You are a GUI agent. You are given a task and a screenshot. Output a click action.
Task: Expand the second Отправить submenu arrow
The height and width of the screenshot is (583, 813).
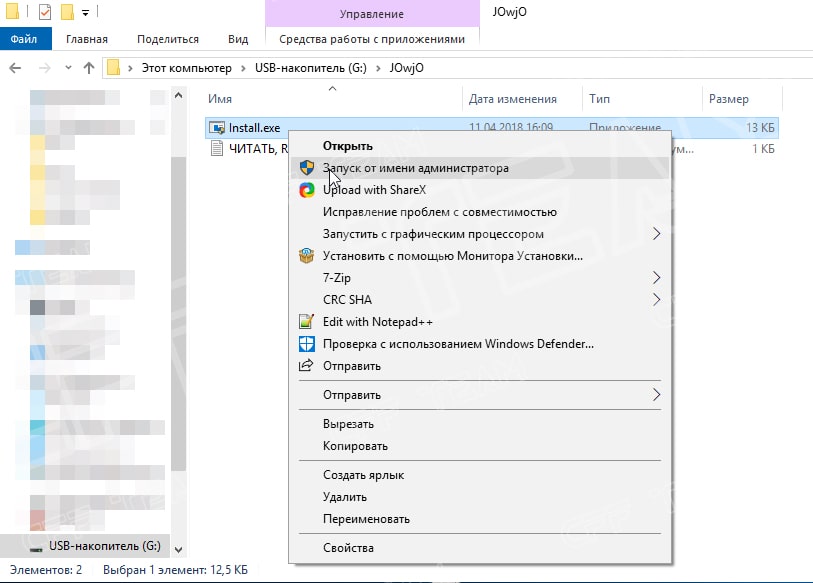656,395
